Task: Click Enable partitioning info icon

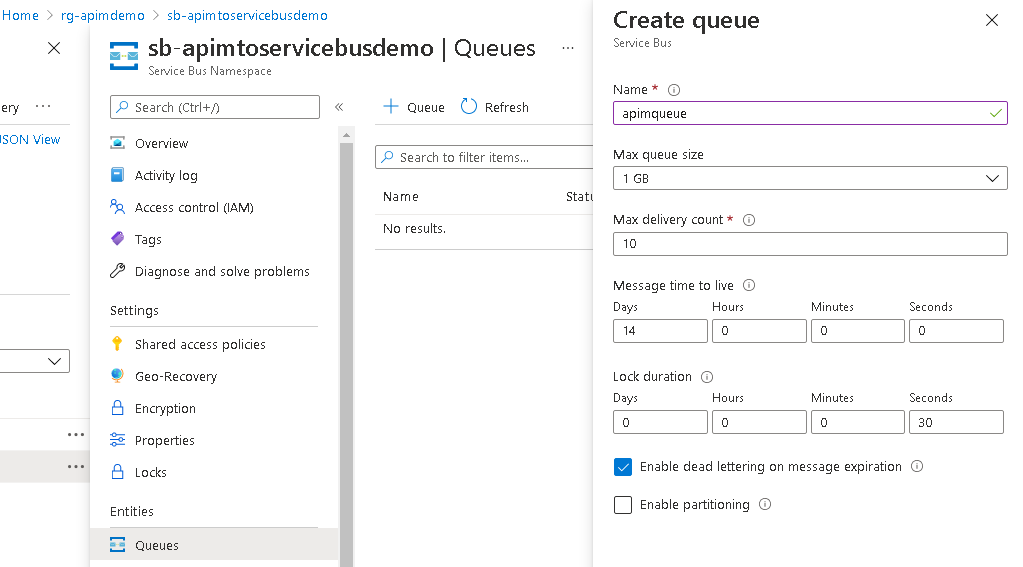Action: pyautogui.click(x=765, y=504)
